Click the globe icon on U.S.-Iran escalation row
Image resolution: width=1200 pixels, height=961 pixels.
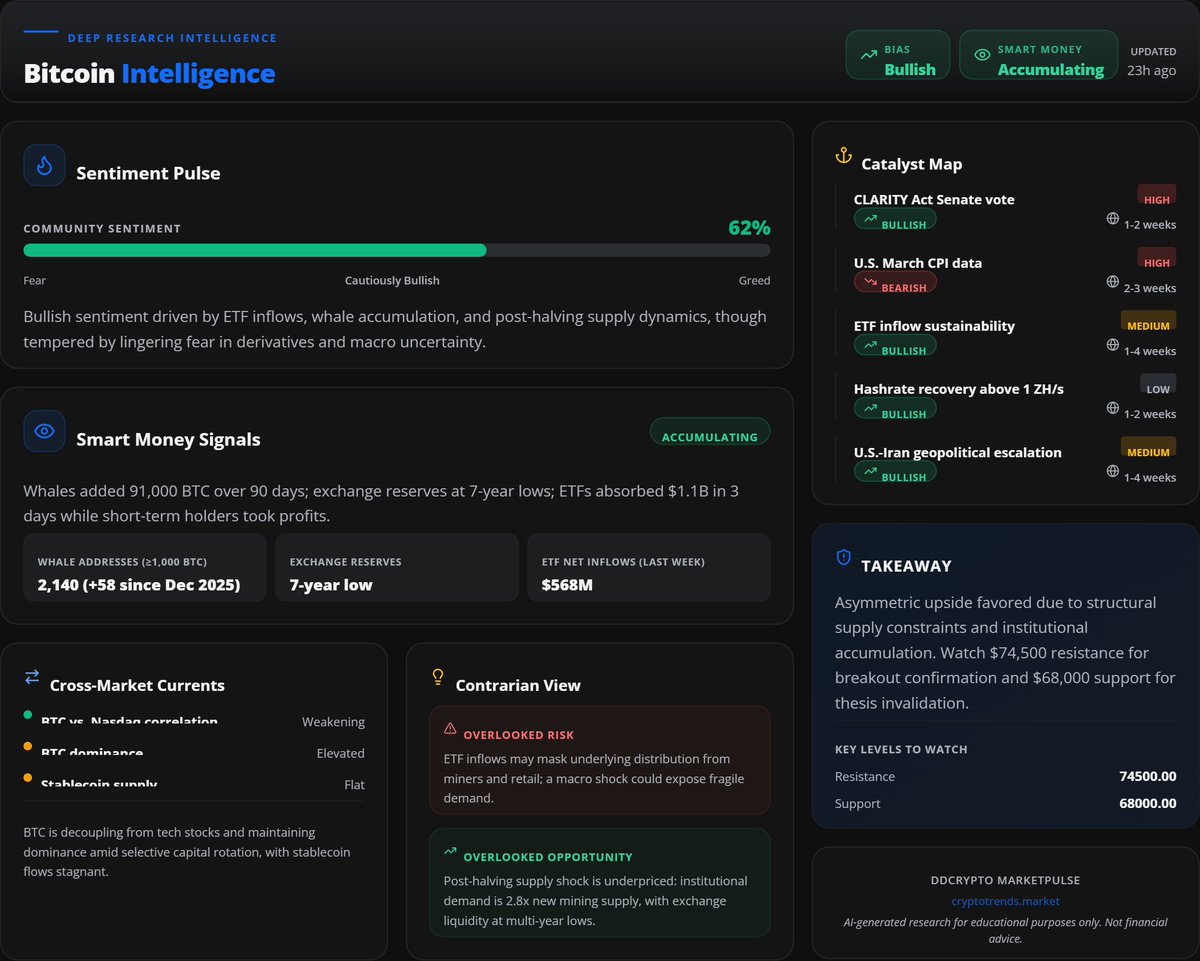(x=1113, y=471)
